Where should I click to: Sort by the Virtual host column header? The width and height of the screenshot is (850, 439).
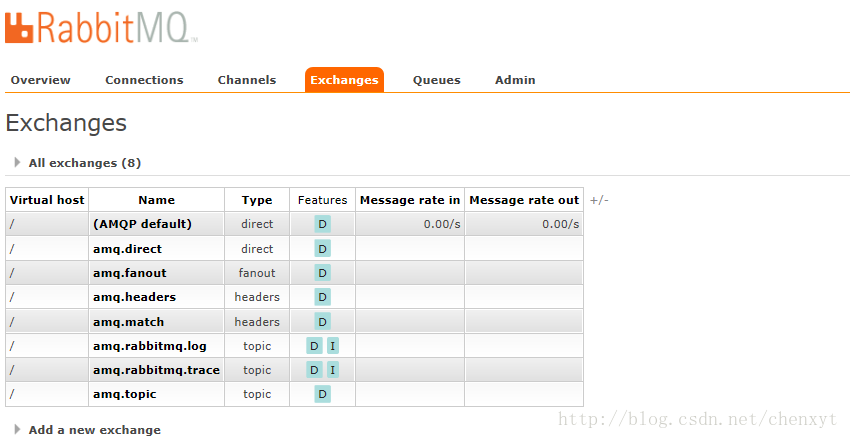(x=47, y=200)
